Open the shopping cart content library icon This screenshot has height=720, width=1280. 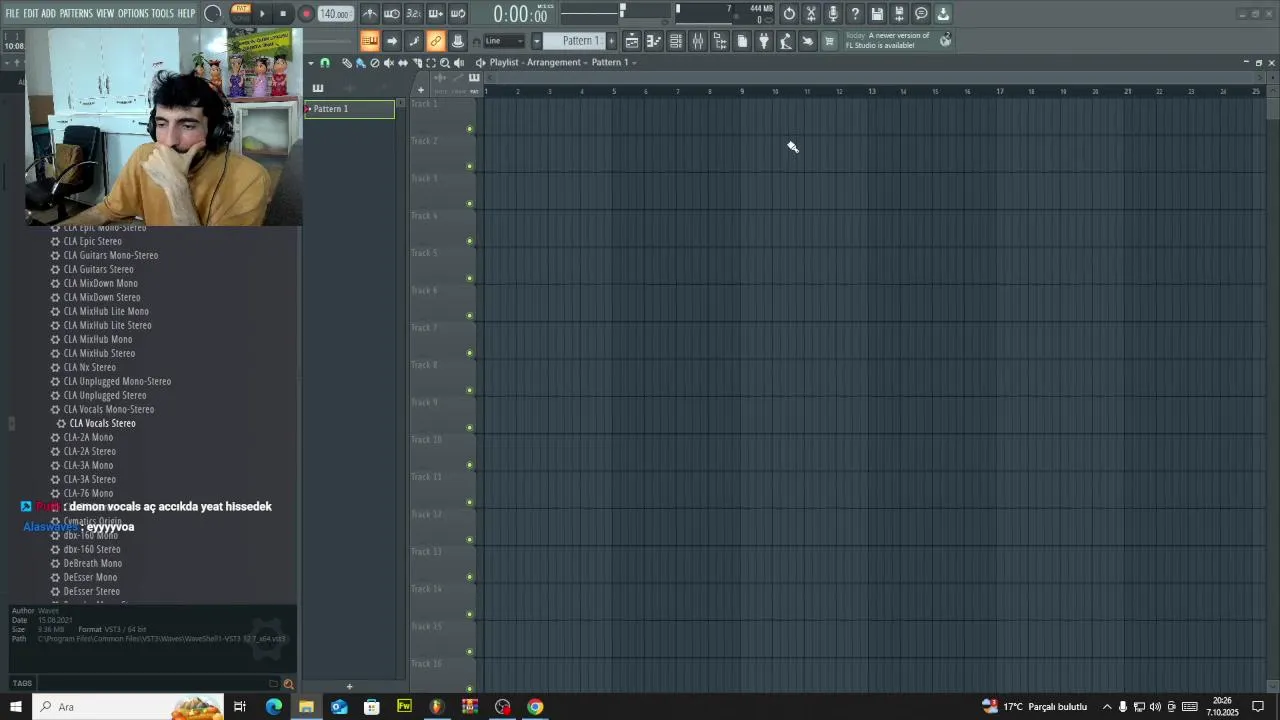(x=829, y=41)
